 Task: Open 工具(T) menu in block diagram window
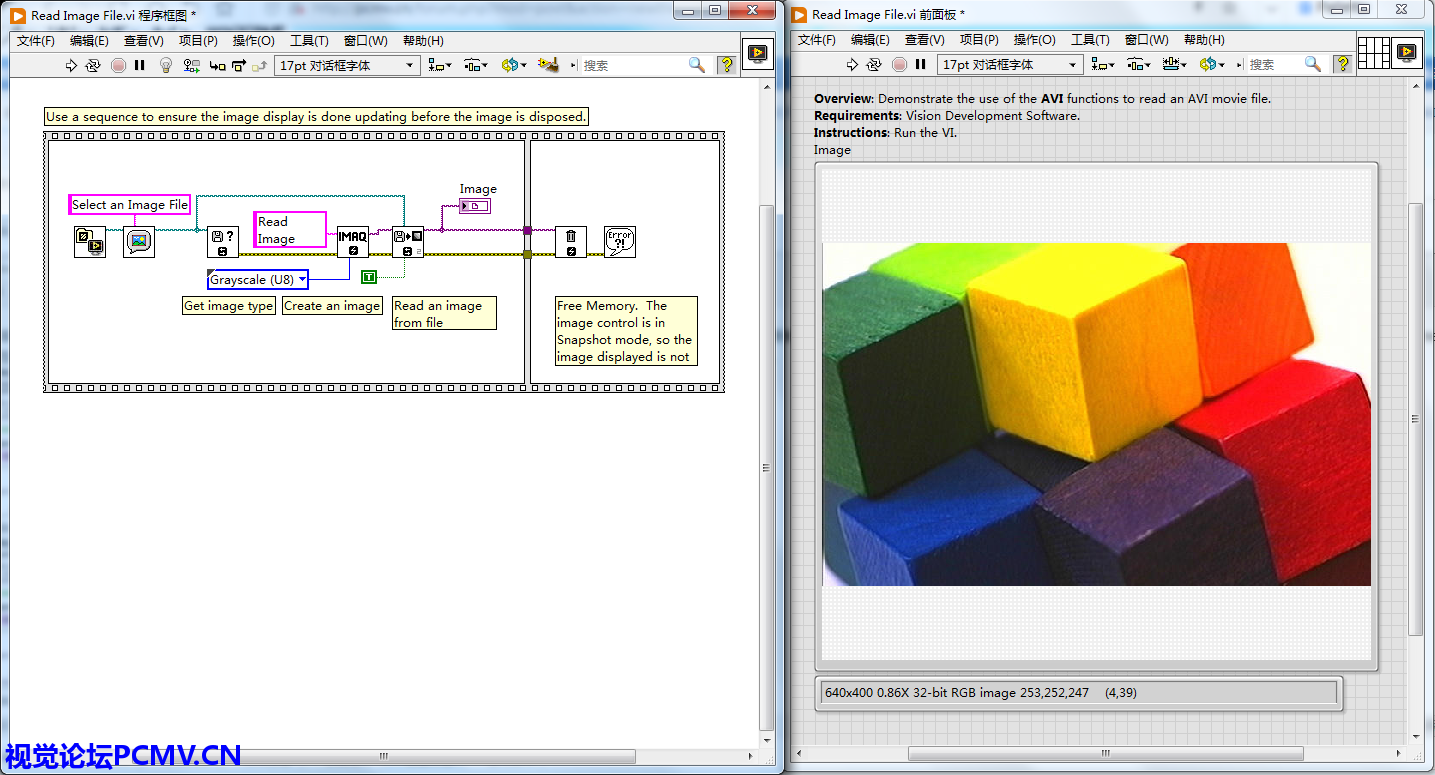tap(309, 41)
